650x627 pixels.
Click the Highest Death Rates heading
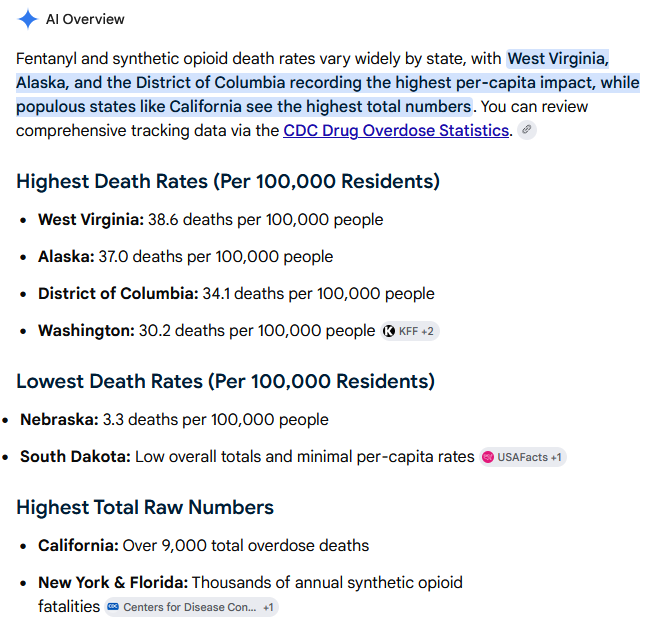tap(228, 182)
